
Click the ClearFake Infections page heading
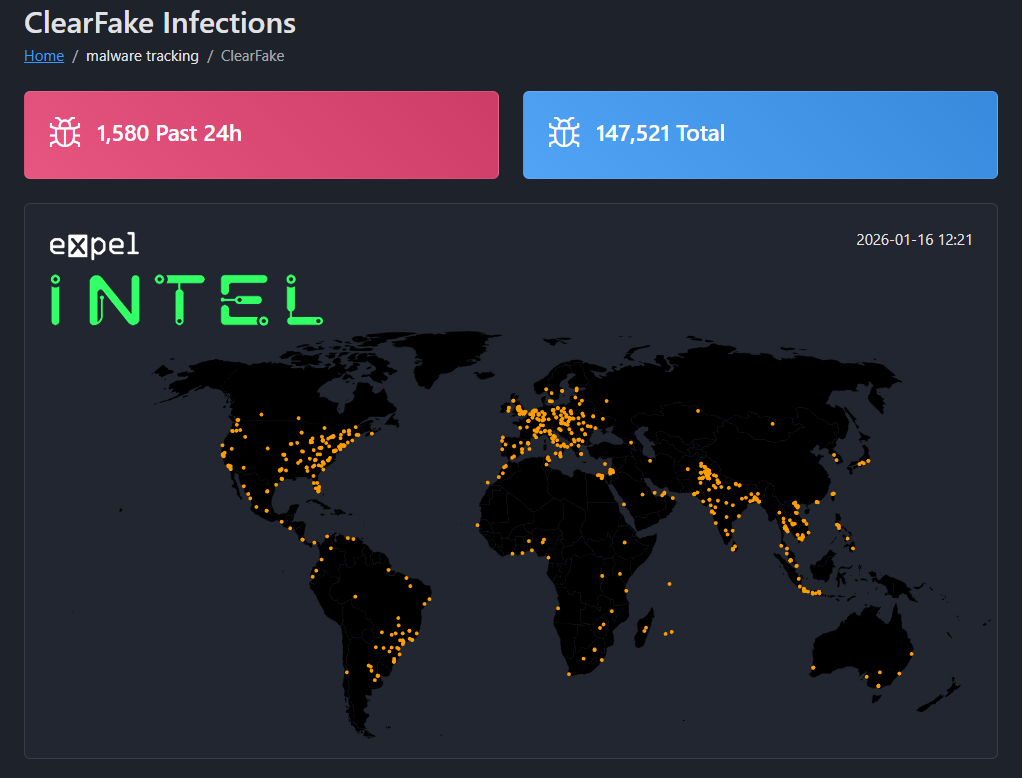[159, 23]
